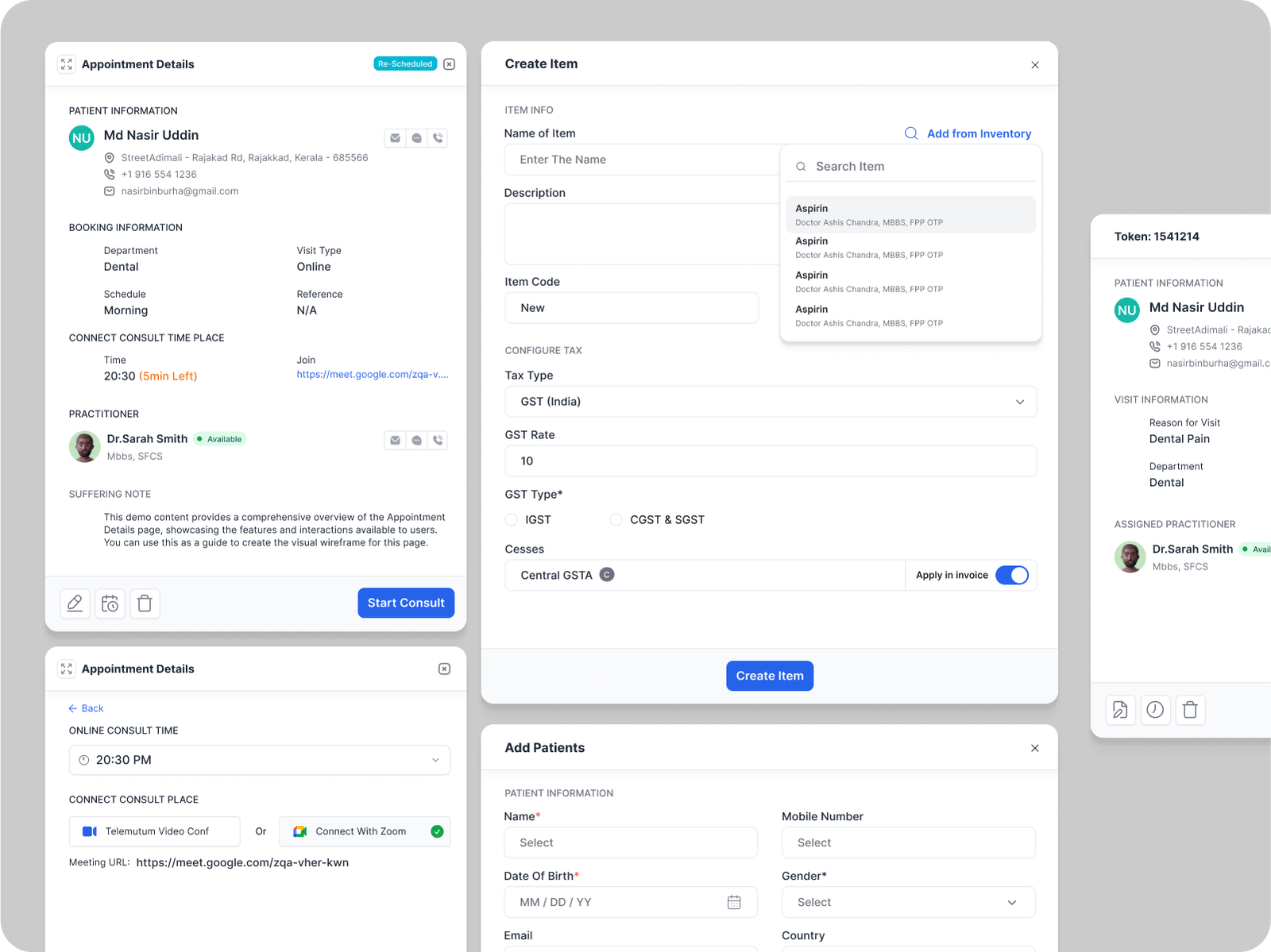Click the reschedule calendar-clock icon
This screenshot has width=1271, height=952.
click(110, 603)
